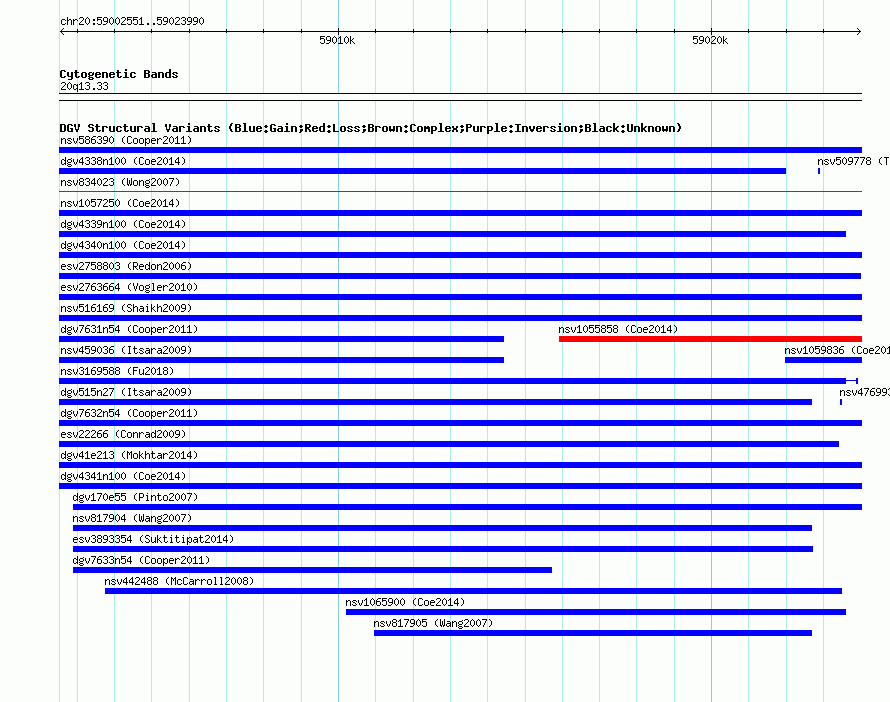Click the nsv1059836 variant label

point(837,350)
